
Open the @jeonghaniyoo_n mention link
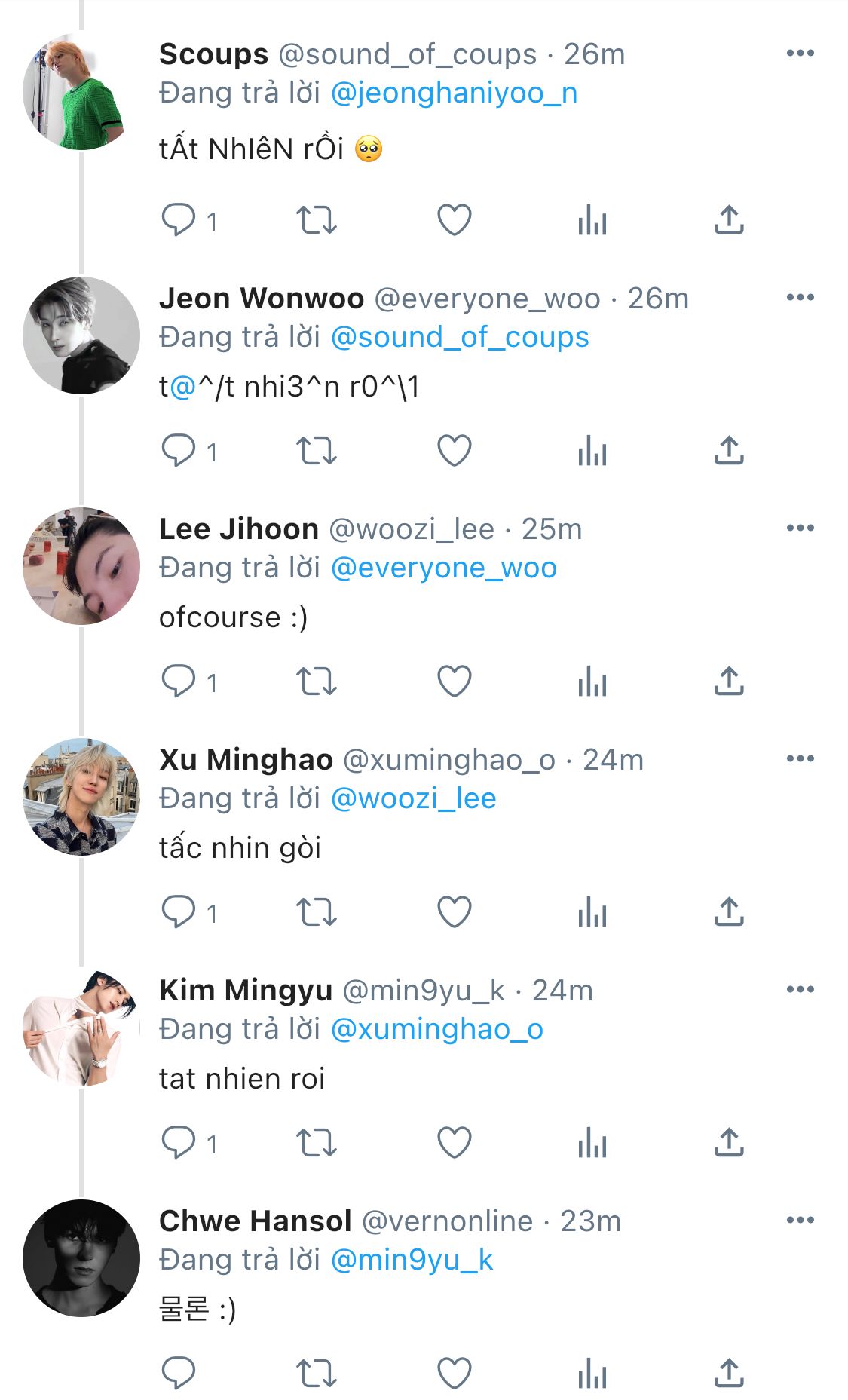tap(455, 93)
